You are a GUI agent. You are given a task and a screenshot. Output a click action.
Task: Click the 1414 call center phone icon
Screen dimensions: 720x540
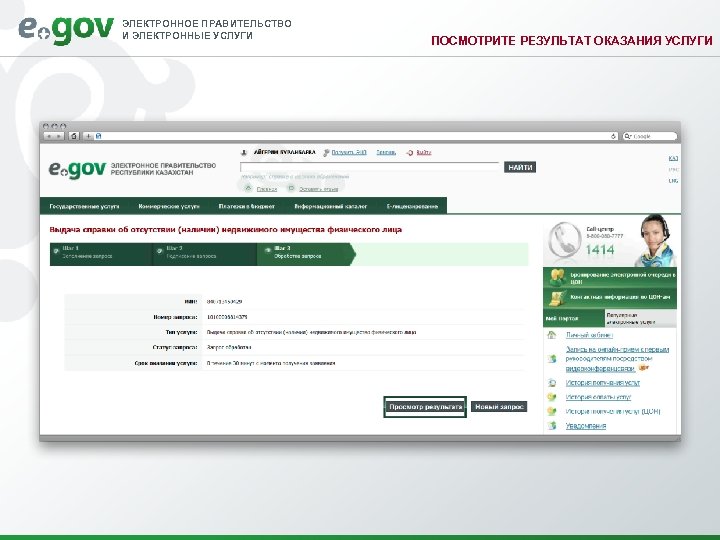565,239
